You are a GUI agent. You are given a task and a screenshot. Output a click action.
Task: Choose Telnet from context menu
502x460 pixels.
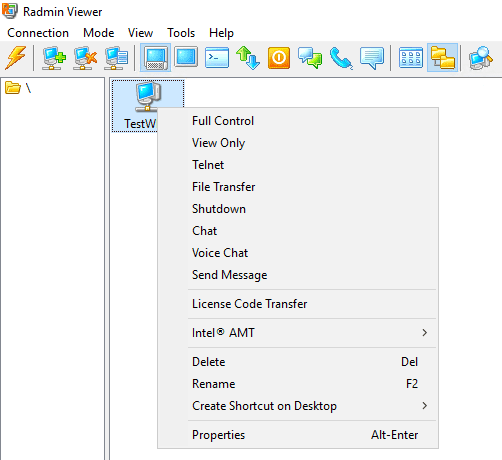click(x=298, y=165)
